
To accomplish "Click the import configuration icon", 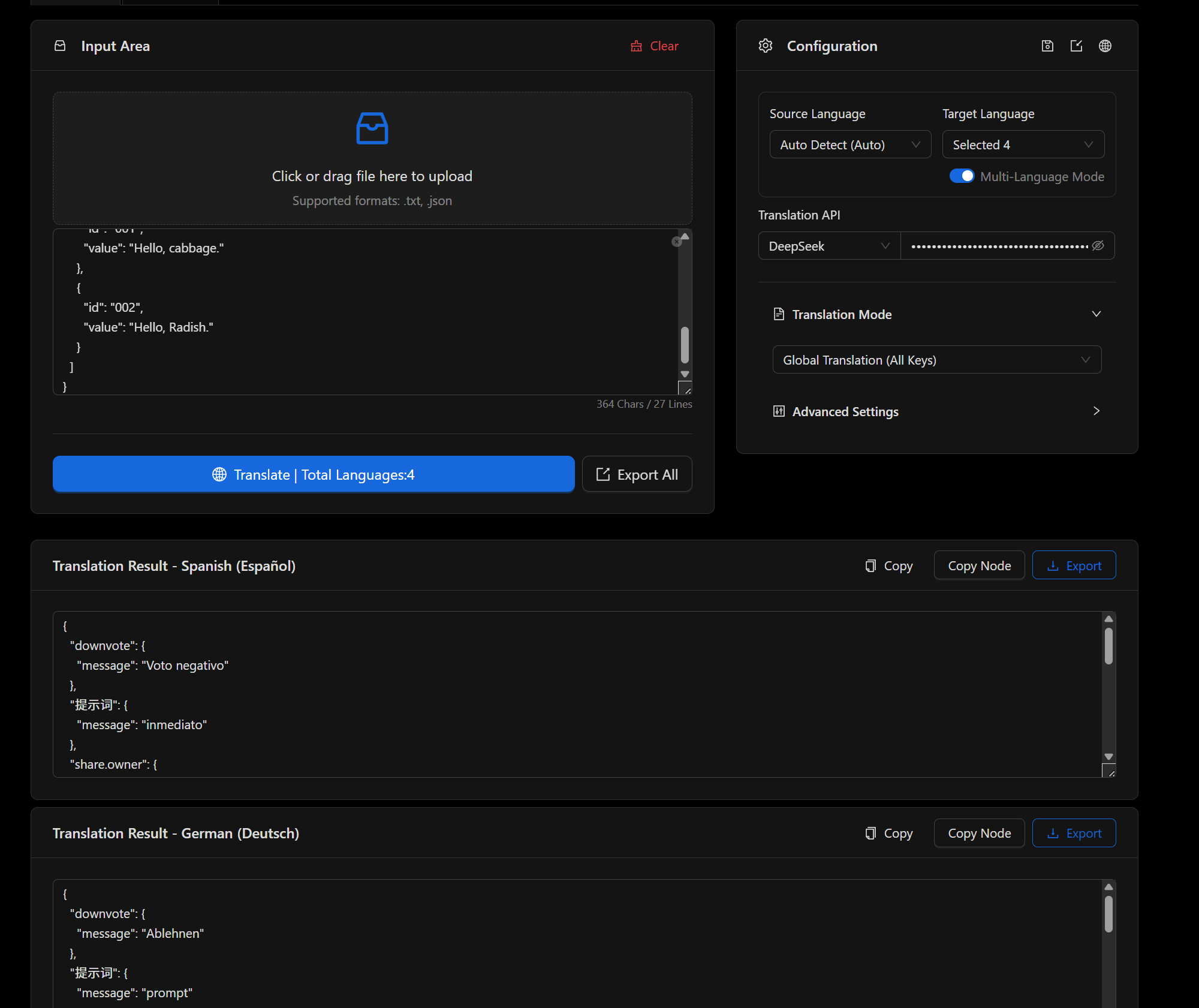I will point(1077,46).
